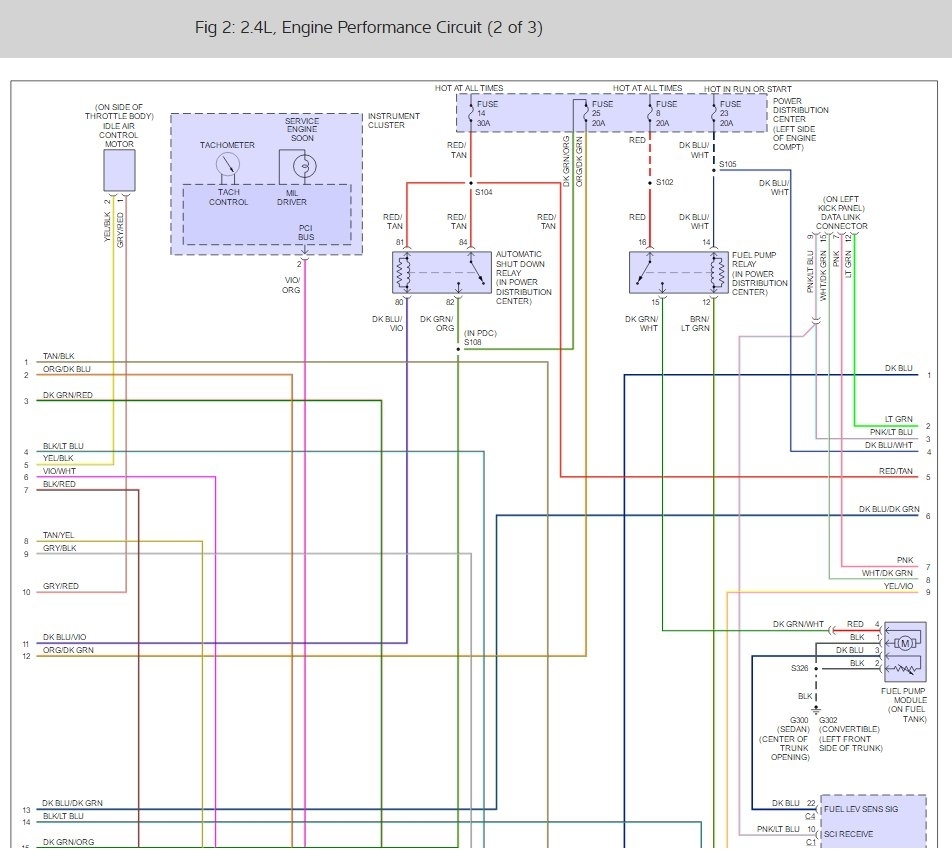Click the BLK/RED wire label
Viewport: 952px width, 860px height.
[59, 484]
